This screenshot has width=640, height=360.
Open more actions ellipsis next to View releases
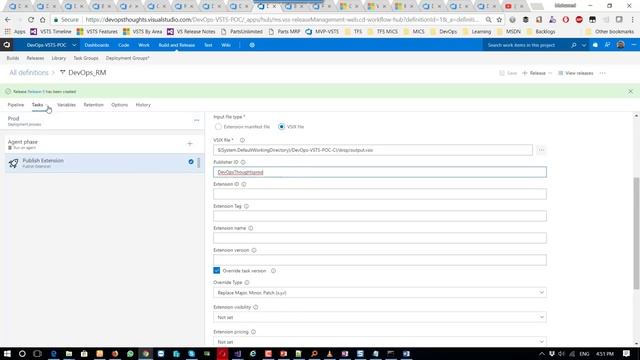(603, 73)
